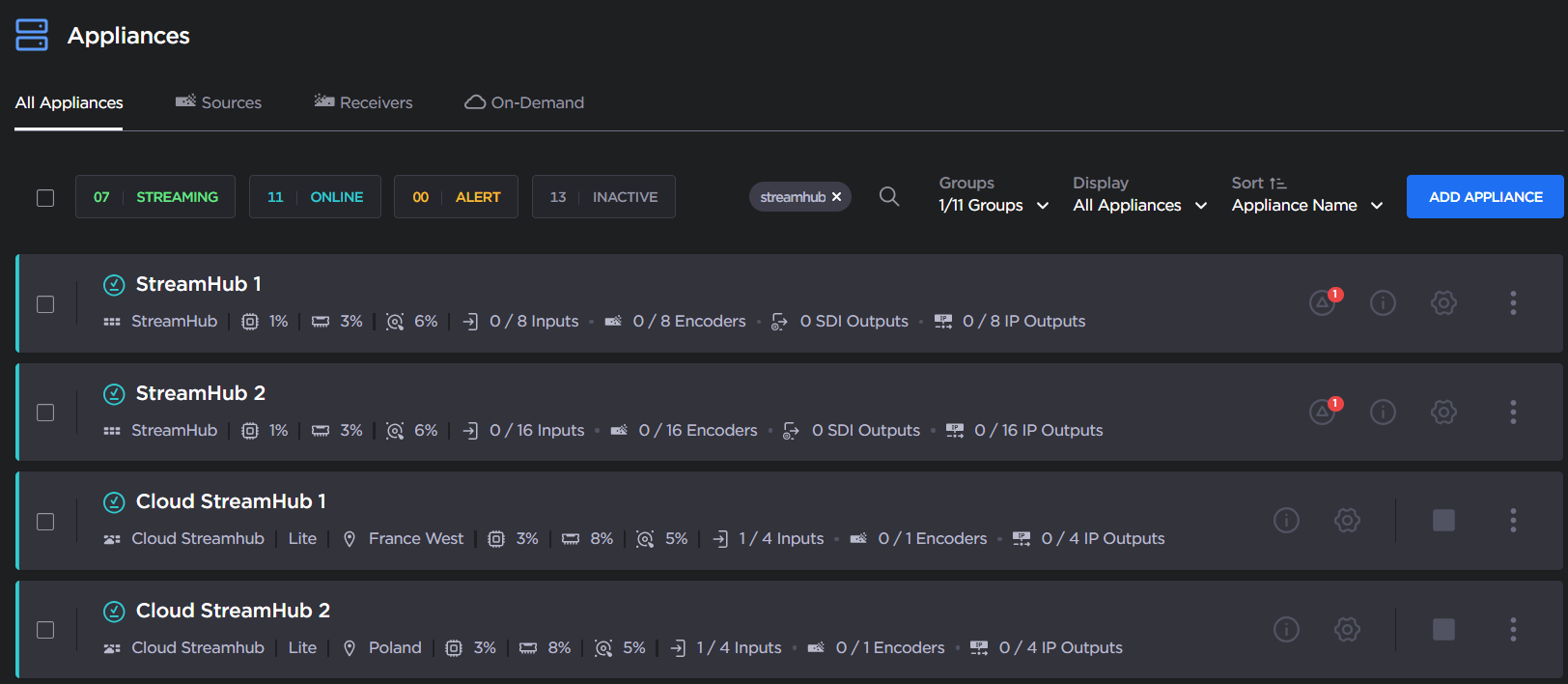The image size is (1568, 684).
Task: Go to the On-Demand tab
Action: (524, 102)
